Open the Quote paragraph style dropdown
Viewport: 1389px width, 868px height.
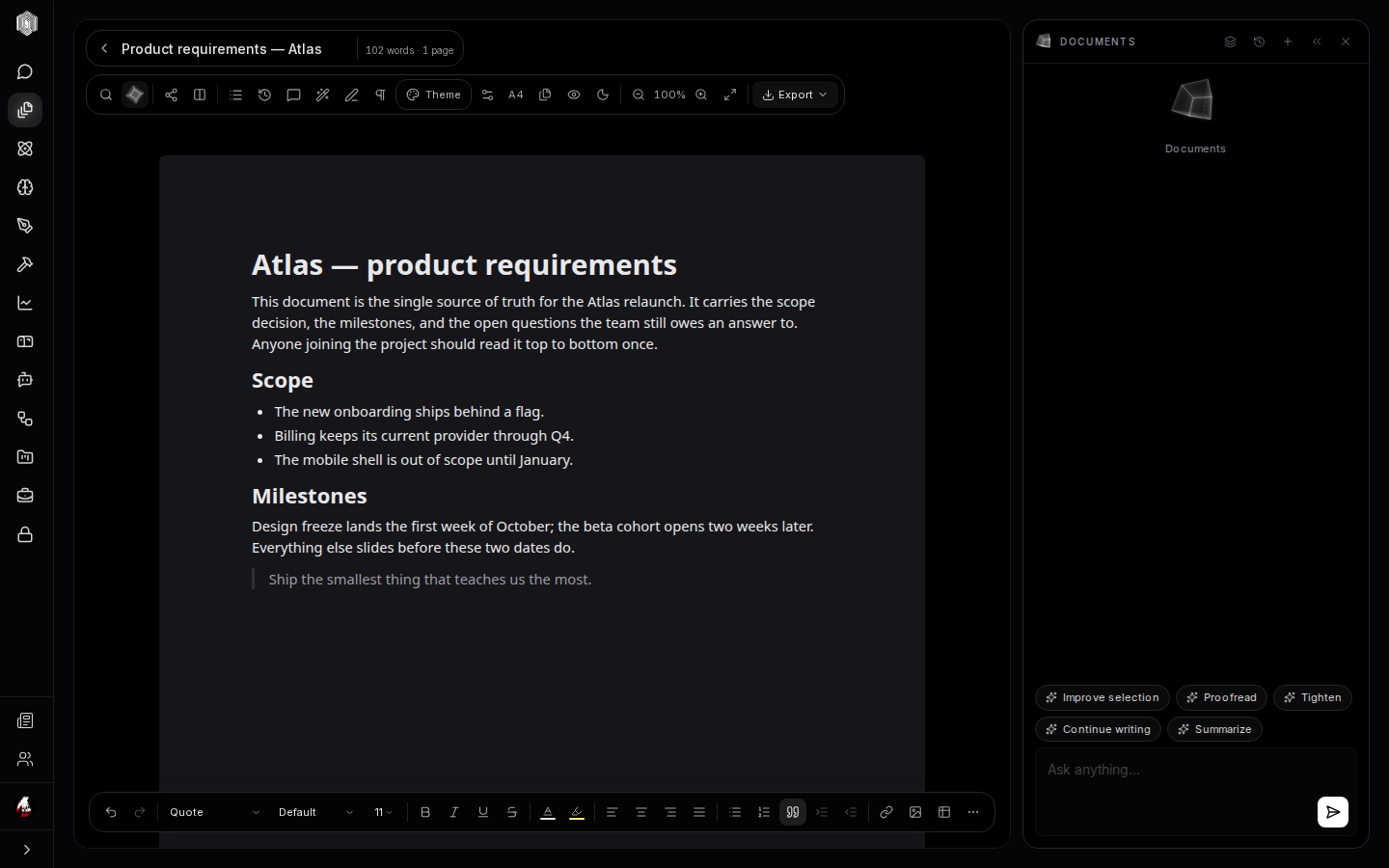tap(214, 812)
